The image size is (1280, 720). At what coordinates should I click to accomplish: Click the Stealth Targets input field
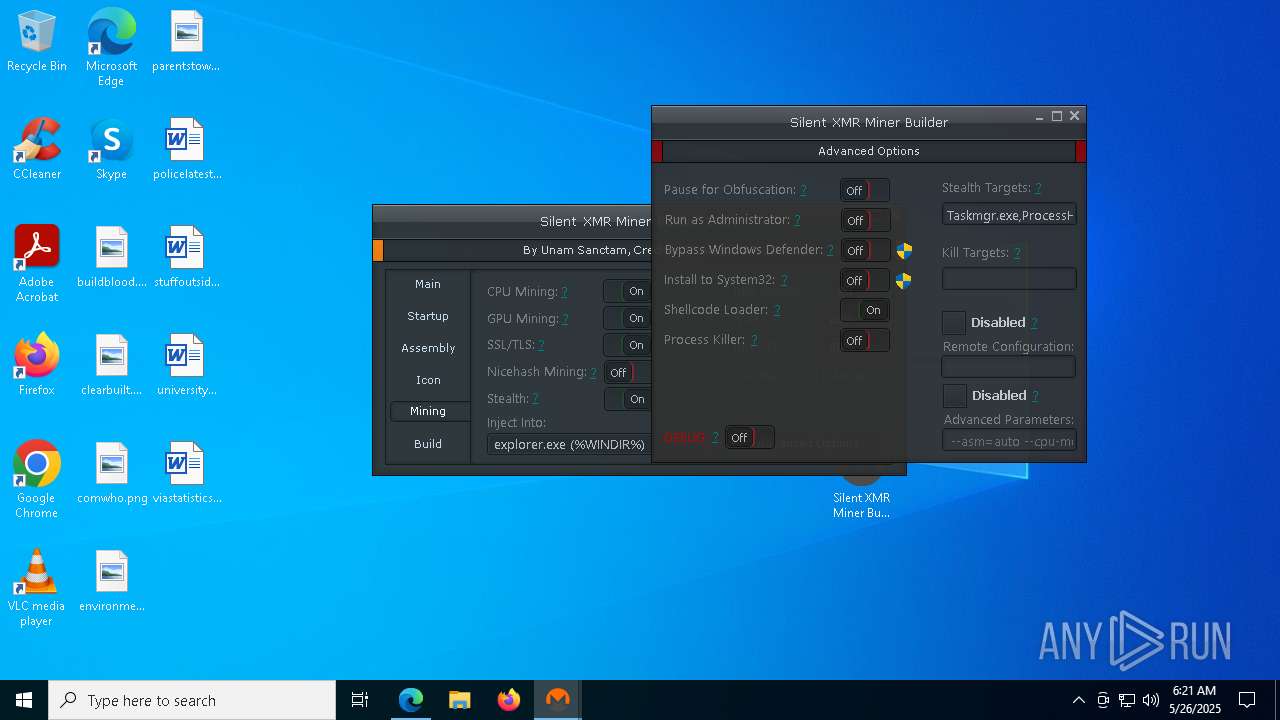[x=1009, y=215]
